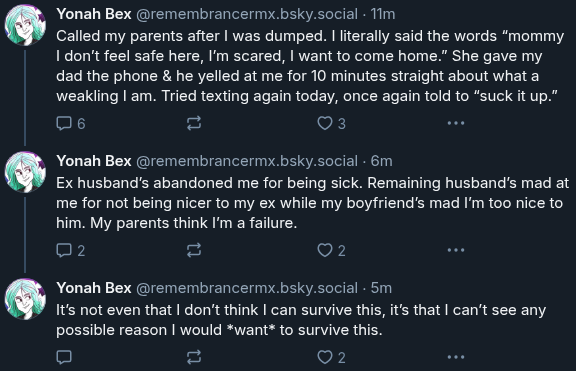This screenshot has height=371, width=576.
Task: Open Yonah Bex display name on first post
Action: [x=94, y=14]
